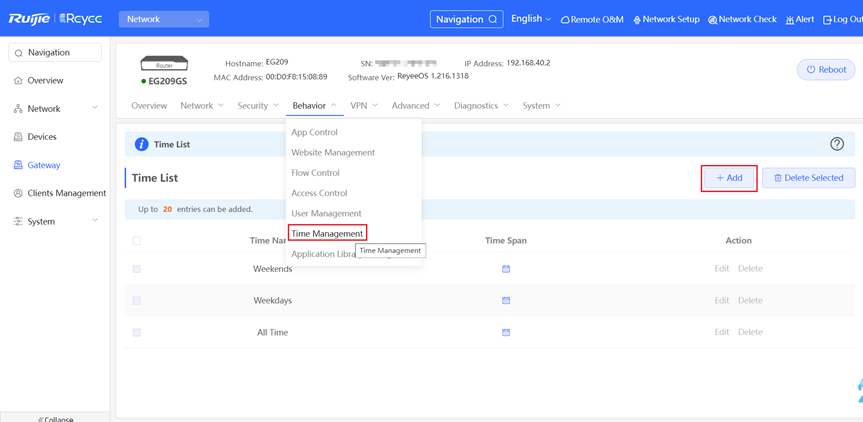Tick the Weekdays row checkbox
863x422 pixels.
136,300
